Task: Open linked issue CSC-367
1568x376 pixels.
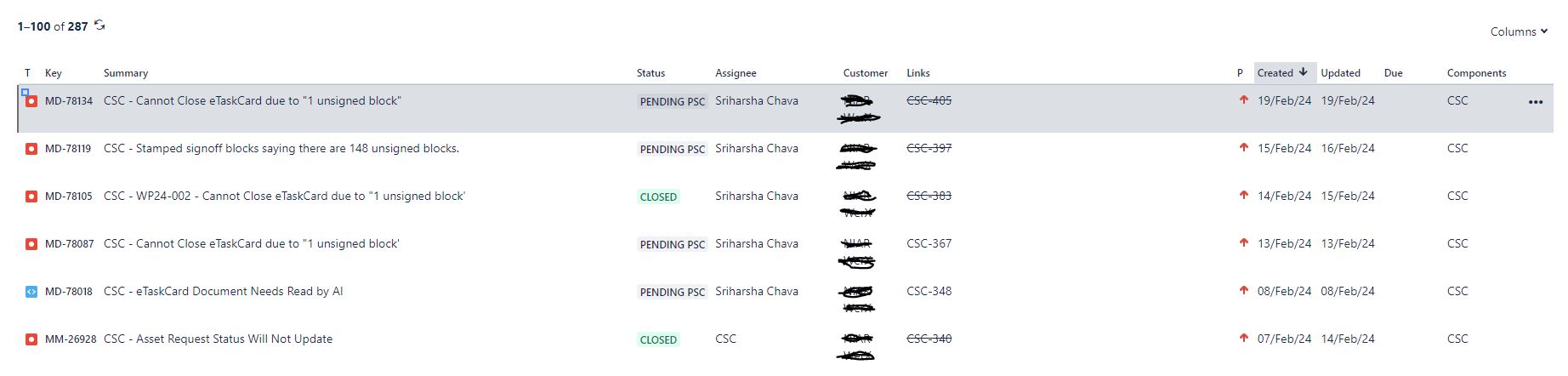Action: (x=929, y=243)
